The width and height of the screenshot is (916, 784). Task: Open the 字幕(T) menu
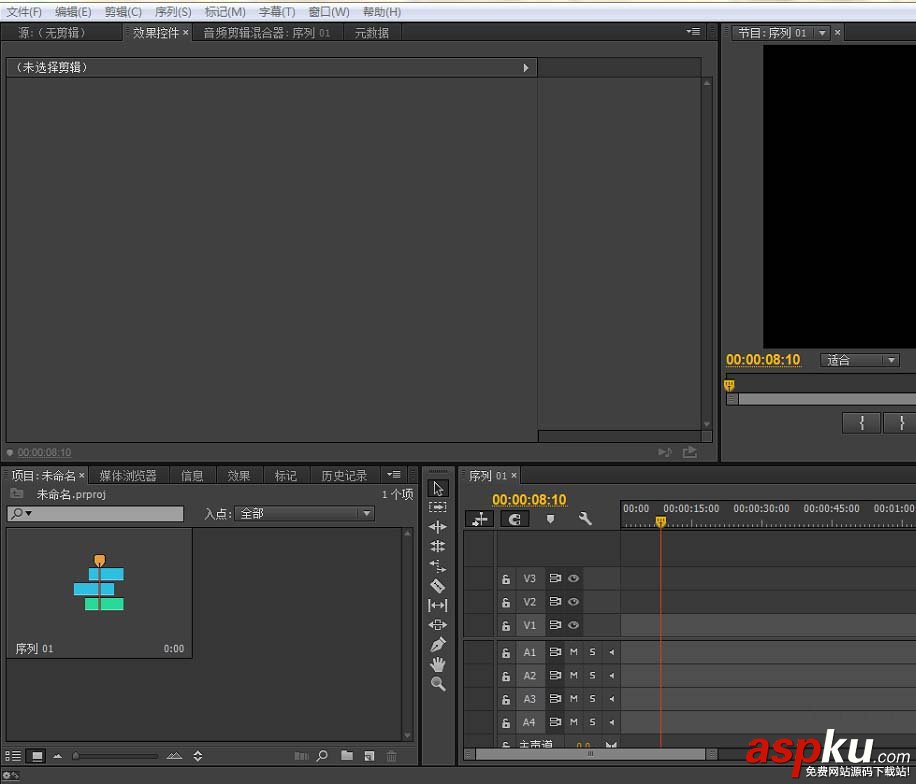click(277, 12)
